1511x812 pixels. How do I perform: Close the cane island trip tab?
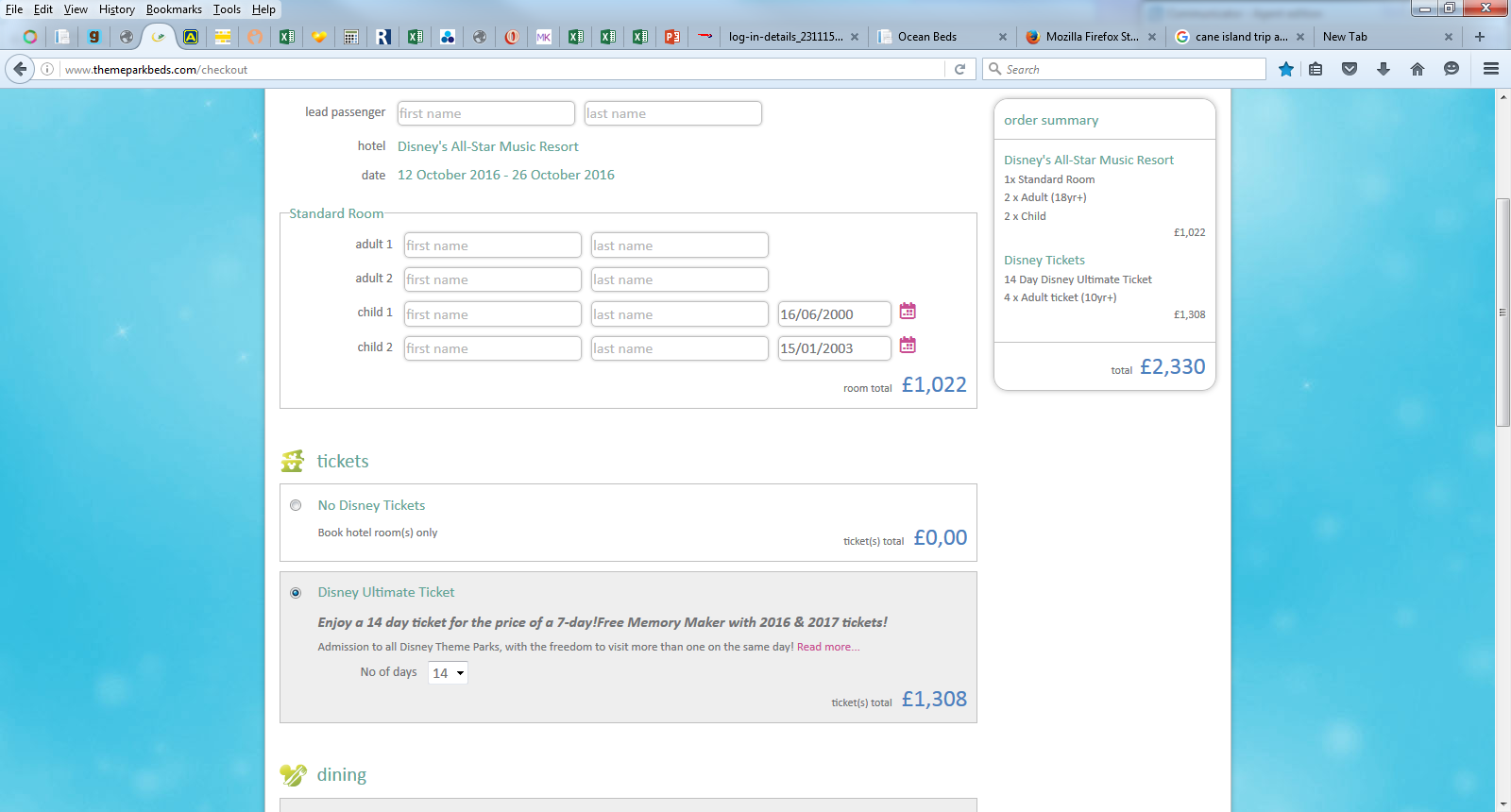coord(1300,37)
